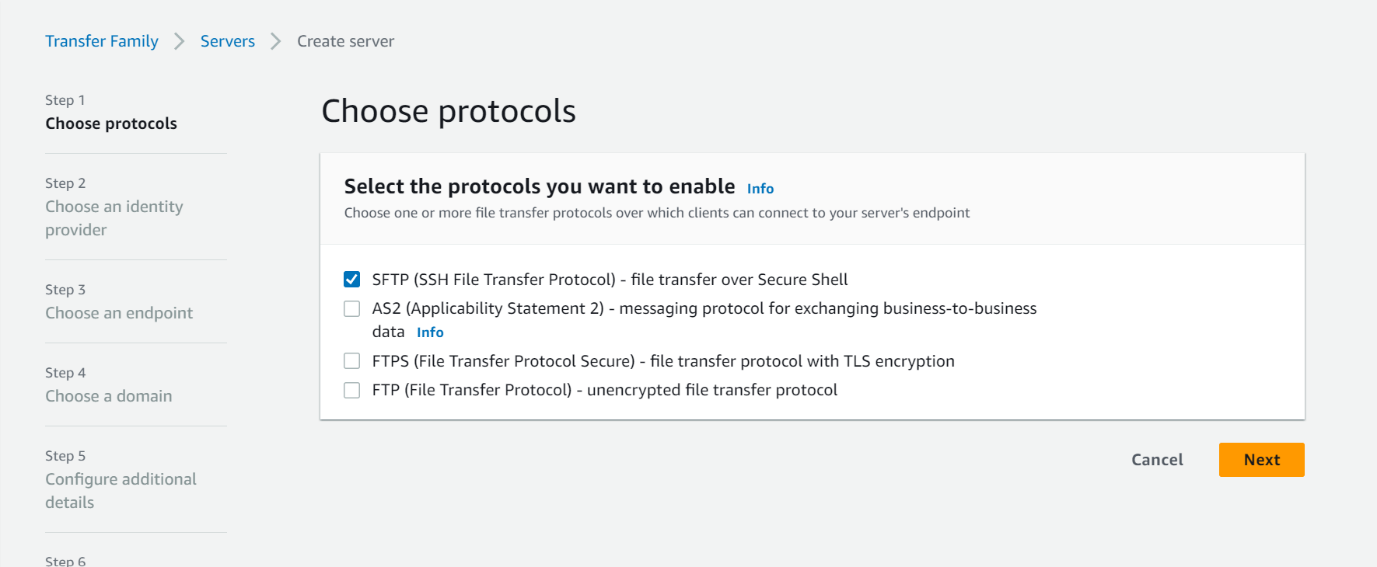Click the chevron after Transfer Family breadcrumb
The image size is (1377, 567).
tap(180, 41)
